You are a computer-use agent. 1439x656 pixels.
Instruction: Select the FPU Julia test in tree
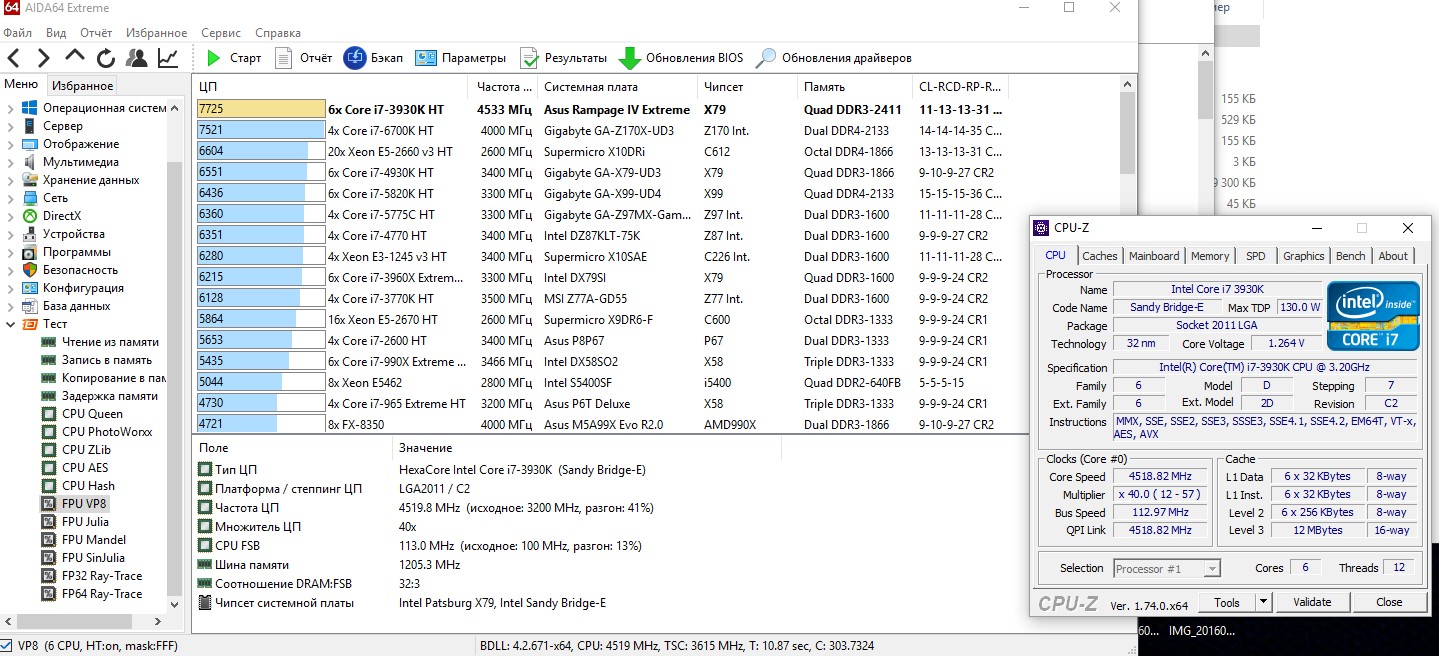click(85, 522)
